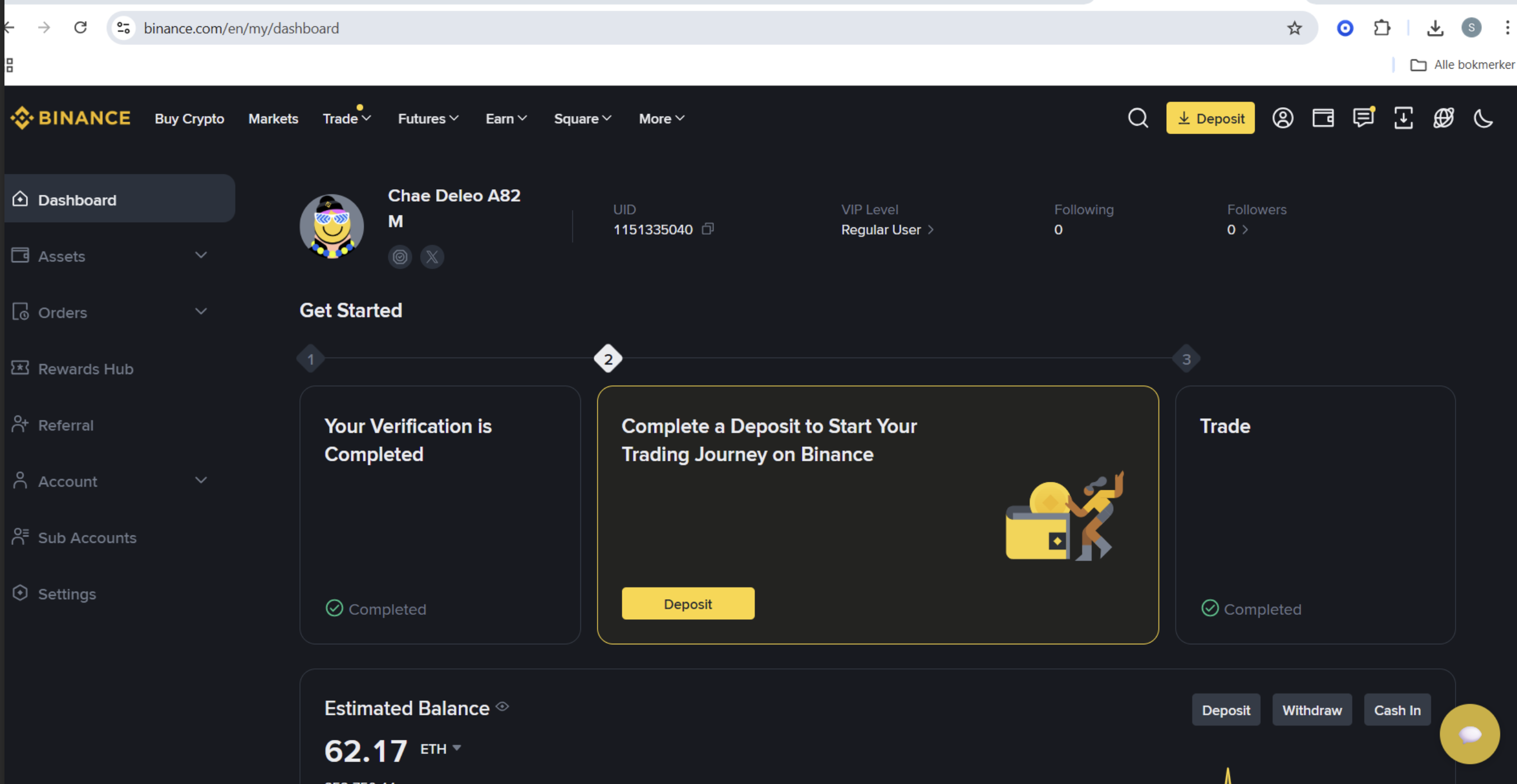Screen dimensions: 1517x784
Task: Bookmark this page with star icon
Action: pyautogui.click(x=1294, y=28)
